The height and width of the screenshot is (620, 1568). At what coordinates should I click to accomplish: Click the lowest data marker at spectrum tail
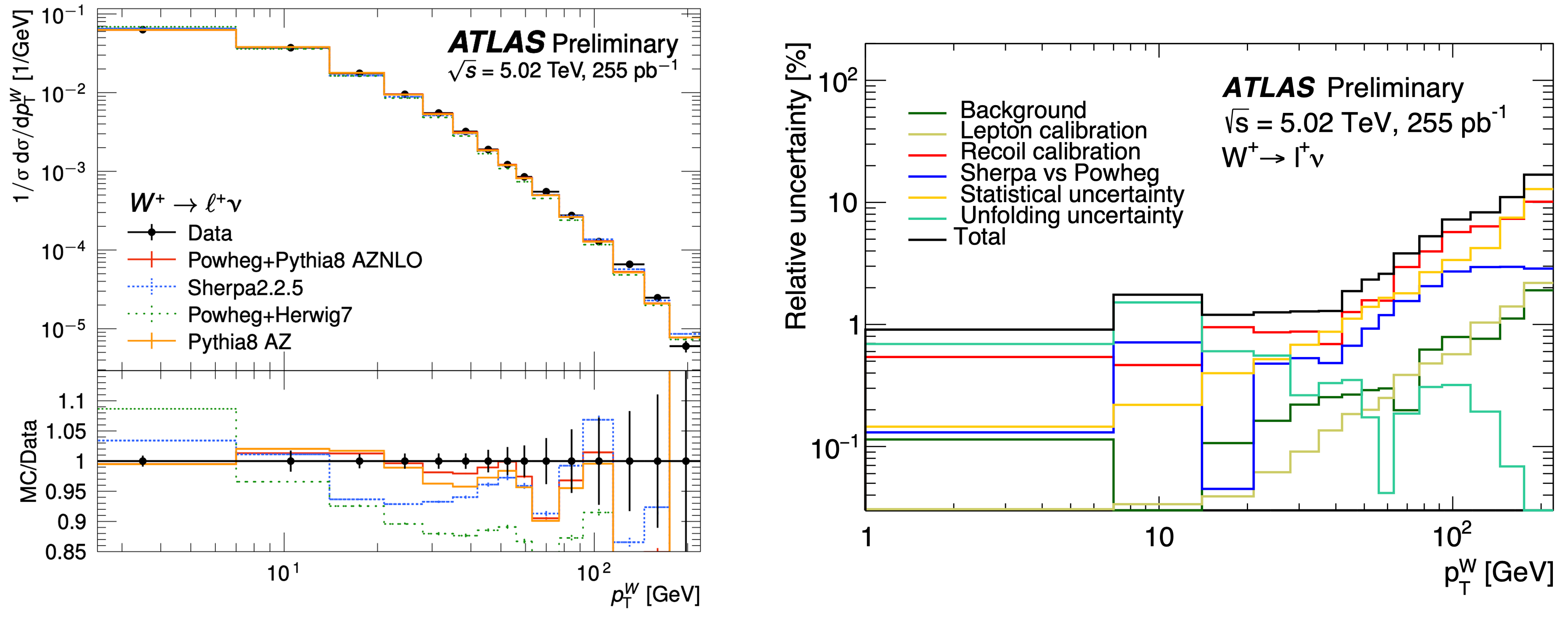pos(685,346)
